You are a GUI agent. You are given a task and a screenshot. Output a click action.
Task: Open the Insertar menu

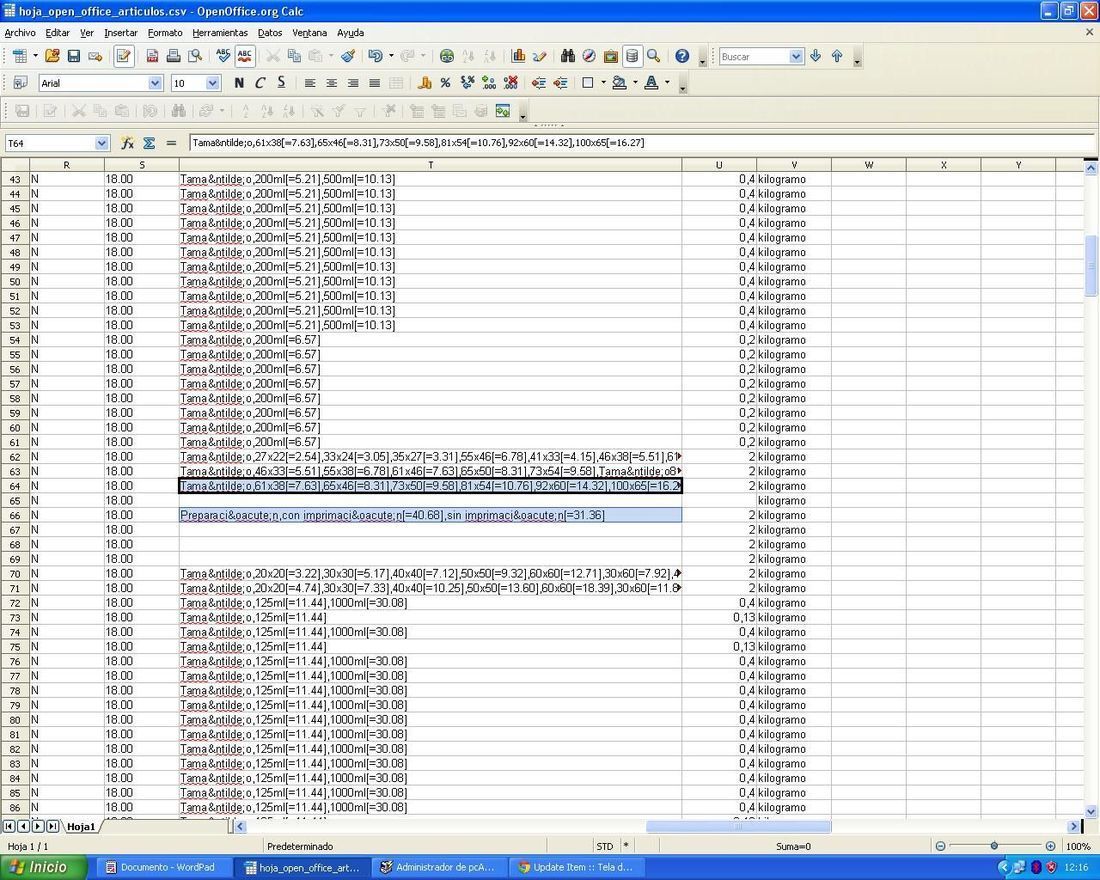point(121,33)
